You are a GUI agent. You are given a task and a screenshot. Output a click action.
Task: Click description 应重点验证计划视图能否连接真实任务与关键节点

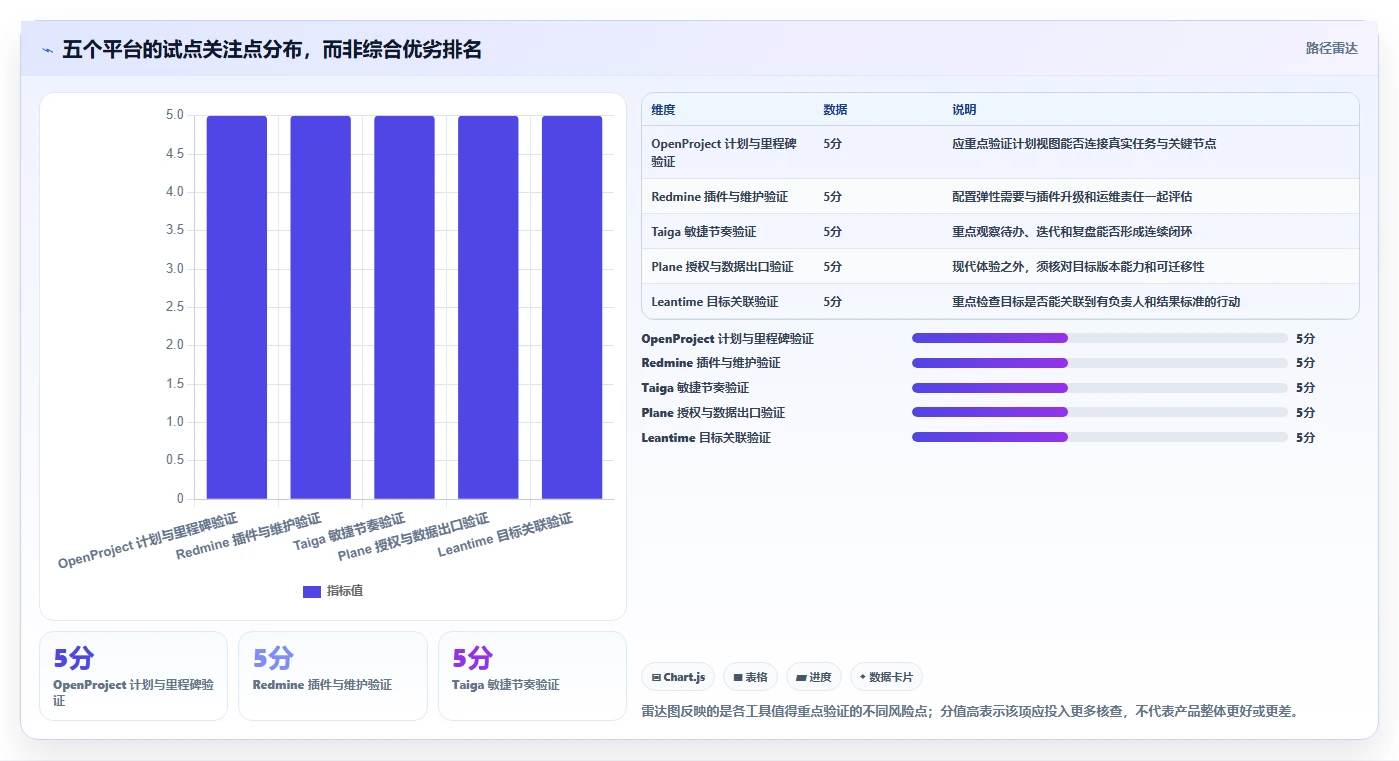click(x=1084, y=144)
